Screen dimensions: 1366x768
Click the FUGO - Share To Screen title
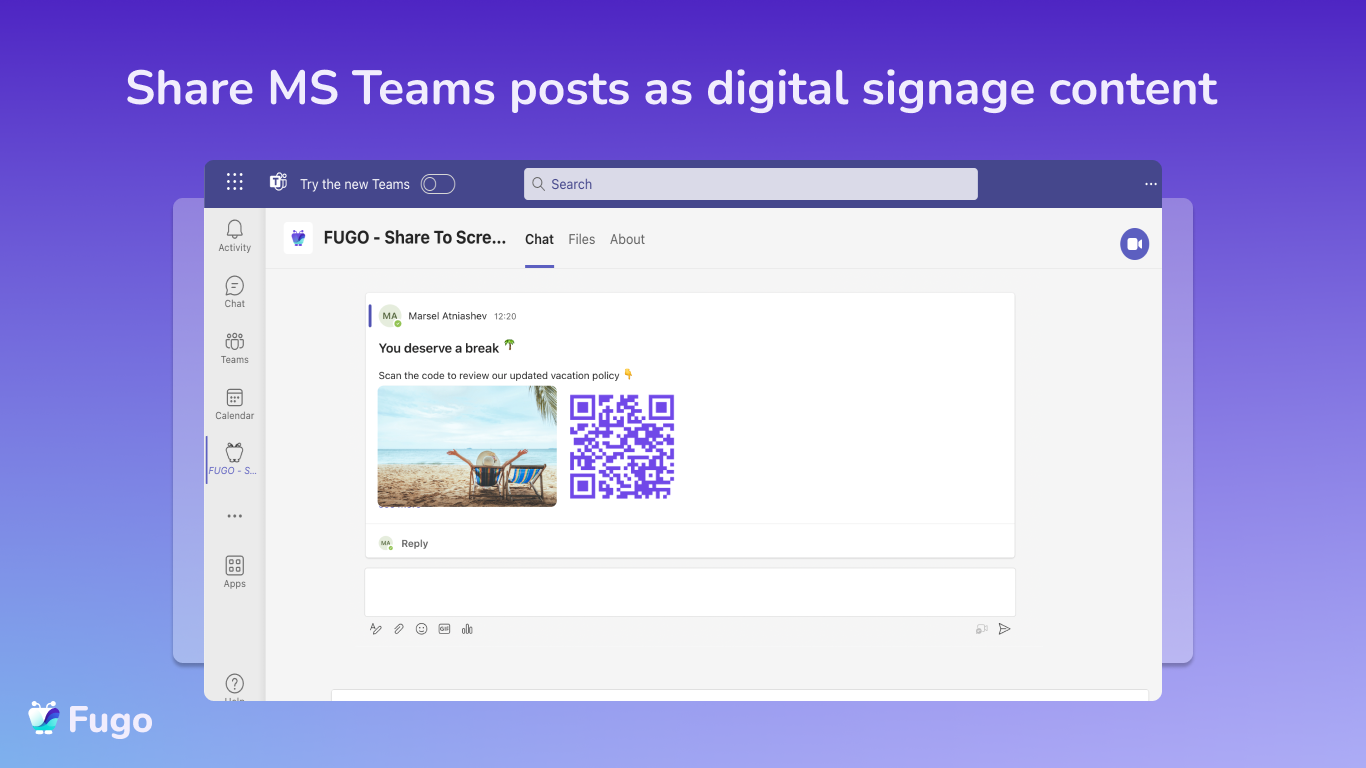[415, 238]
